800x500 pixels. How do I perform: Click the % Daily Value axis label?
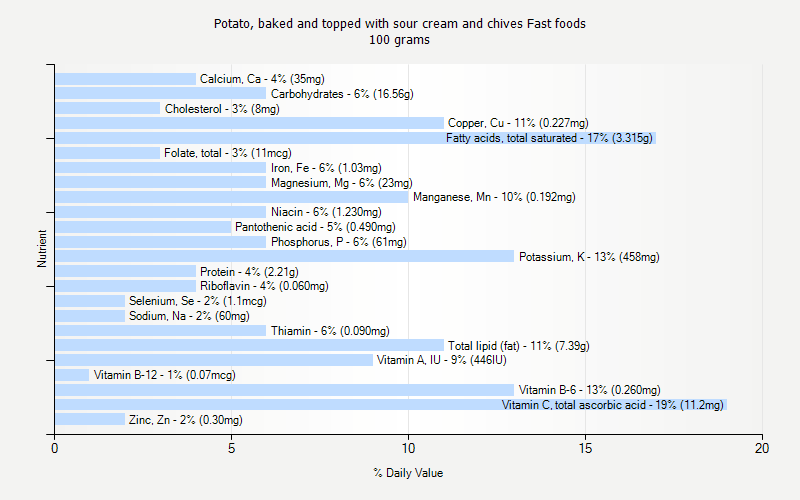point(408,473)
